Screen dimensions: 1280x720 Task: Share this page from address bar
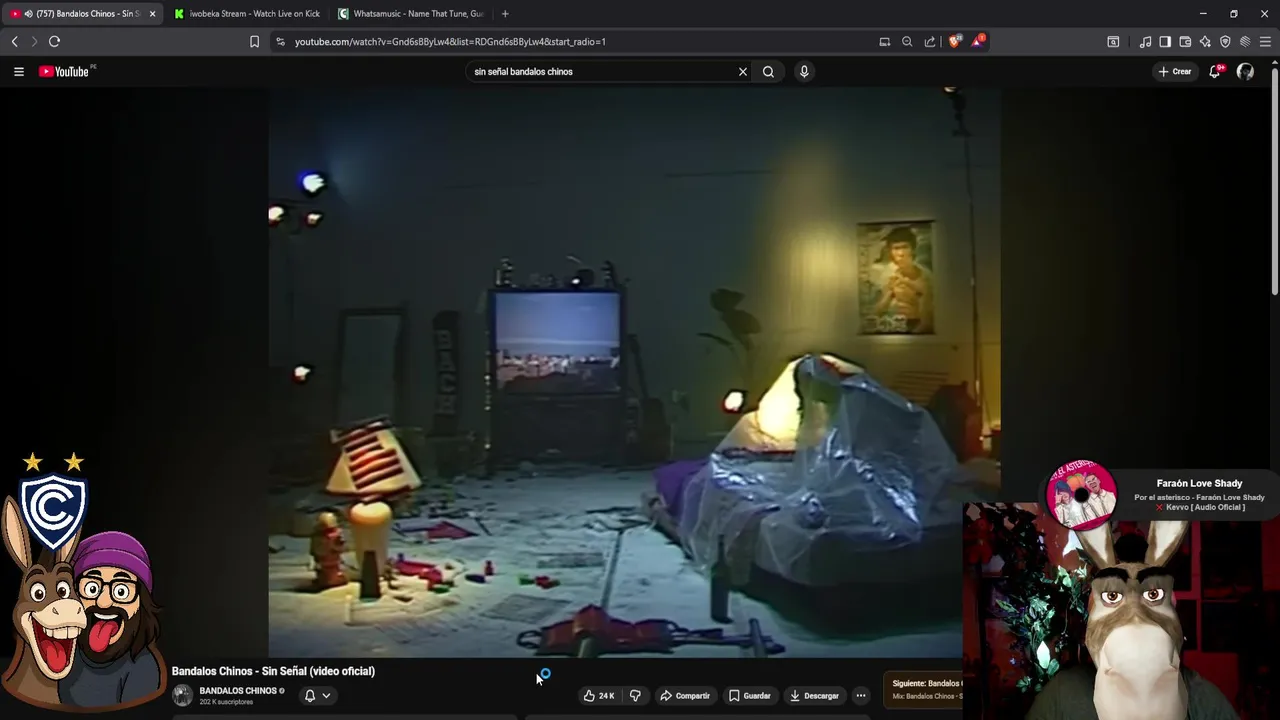click(x=930, y=41)
